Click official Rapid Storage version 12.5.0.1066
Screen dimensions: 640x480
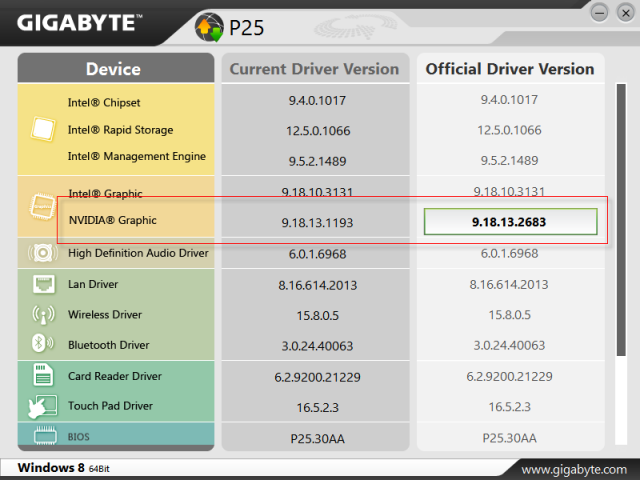click(x=509, y=130)
